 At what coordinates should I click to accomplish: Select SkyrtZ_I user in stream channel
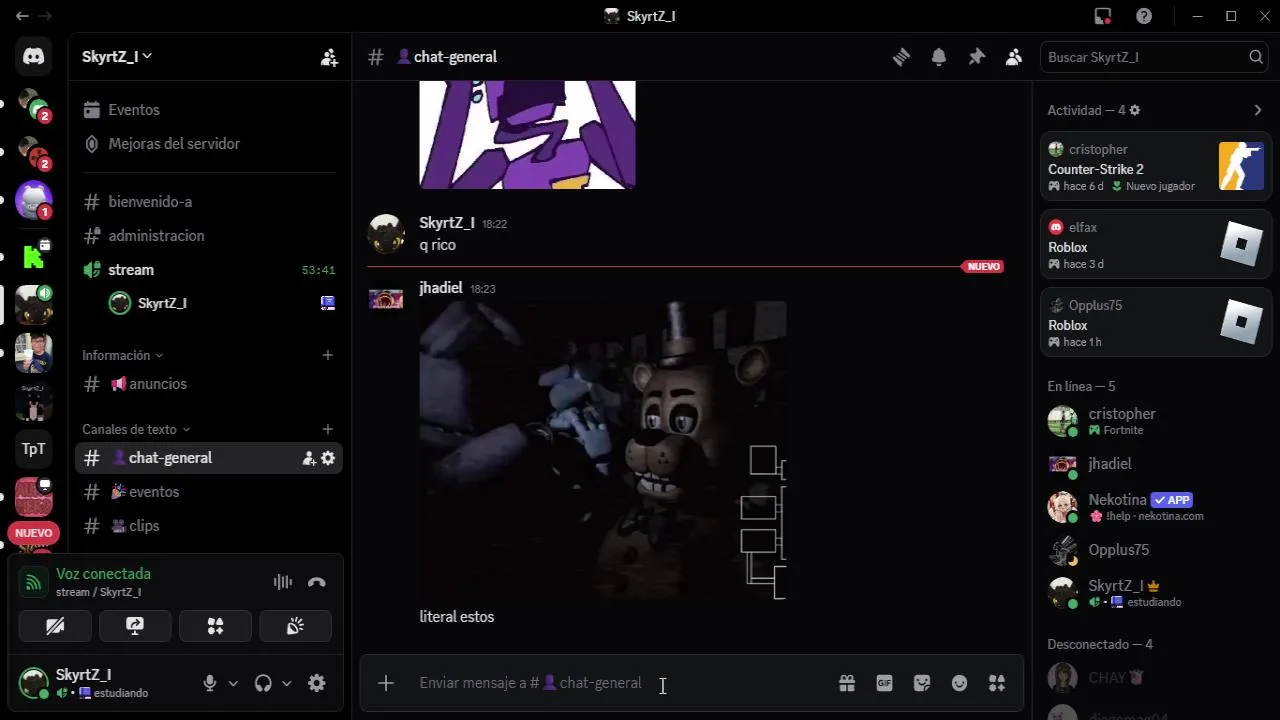coord(222,303)
